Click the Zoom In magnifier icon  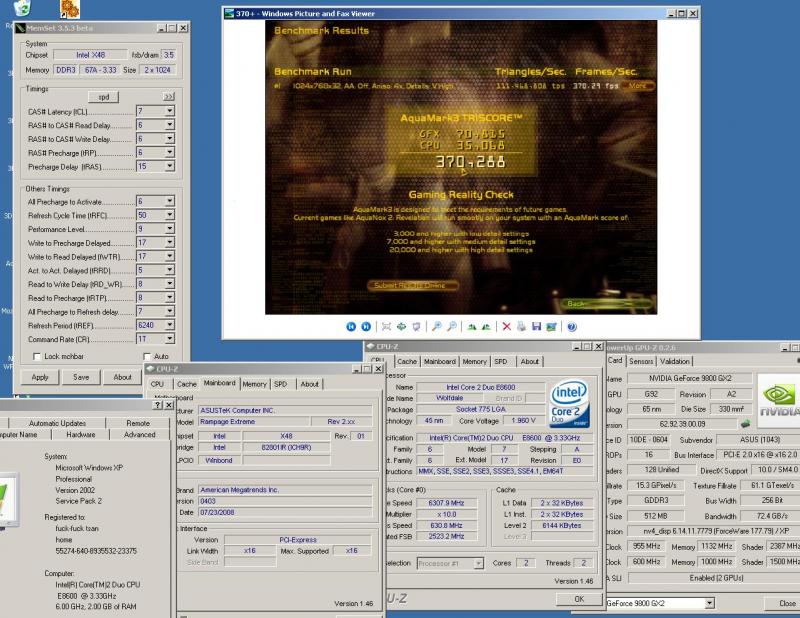436,327
